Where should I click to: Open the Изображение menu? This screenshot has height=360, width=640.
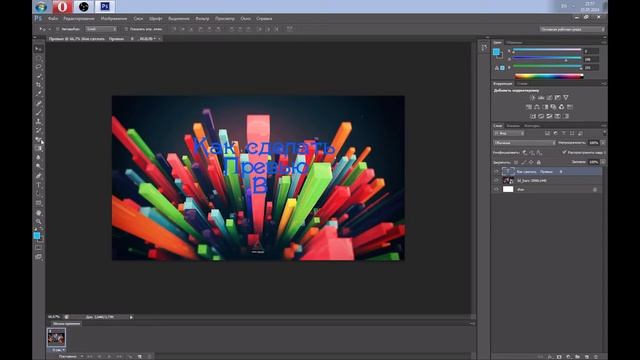tap(114, 19)
